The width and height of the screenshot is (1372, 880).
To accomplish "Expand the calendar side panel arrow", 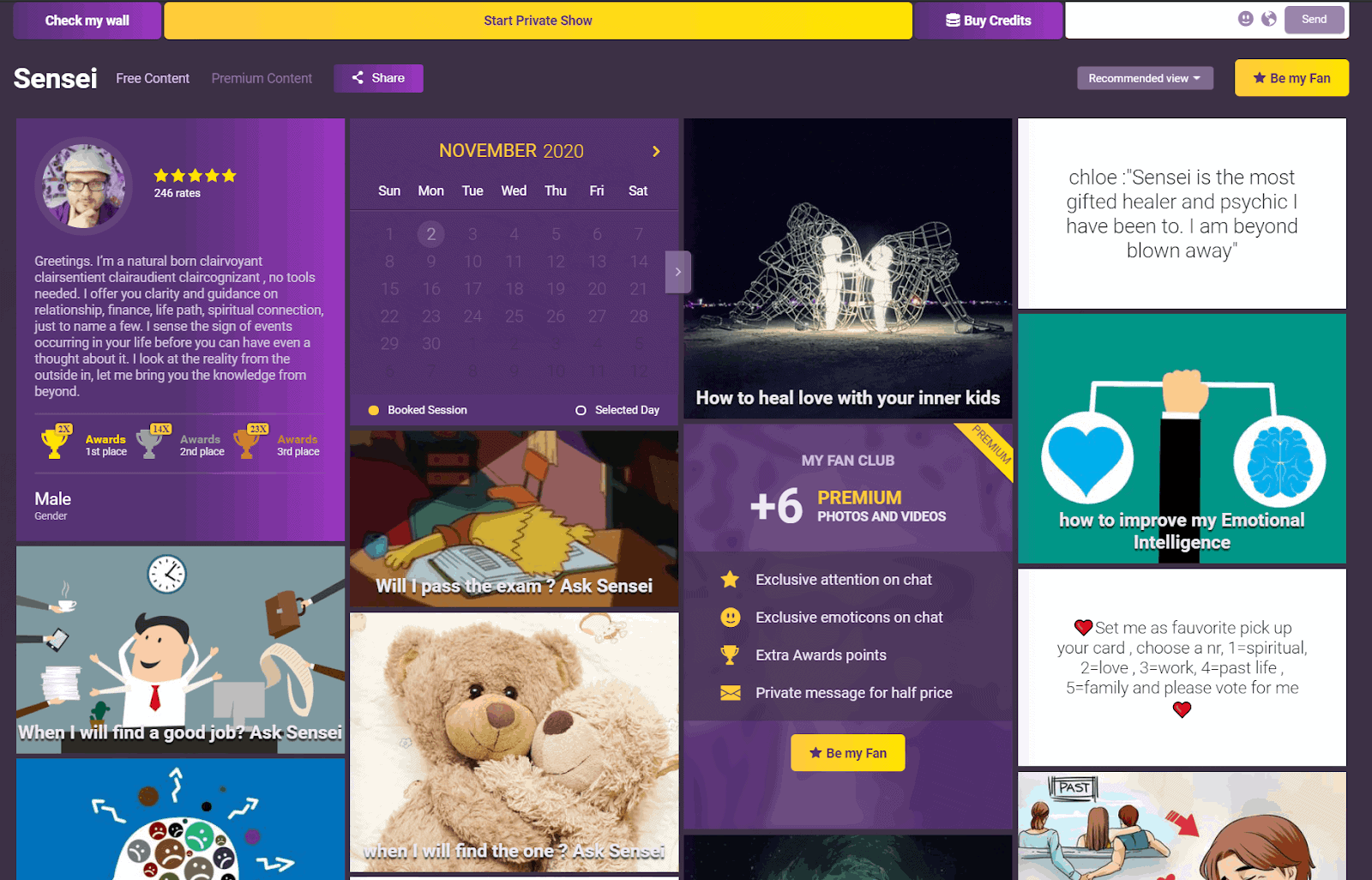I will pos(677,272).
